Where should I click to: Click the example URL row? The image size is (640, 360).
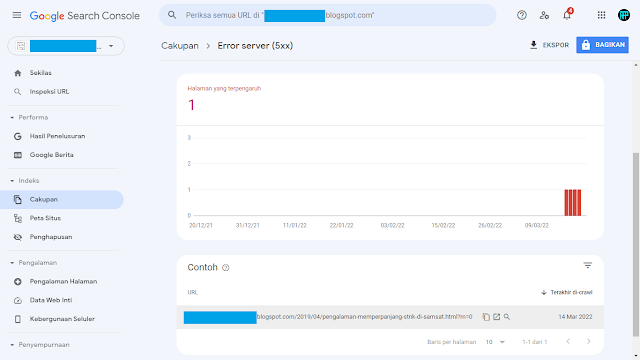coord(390,317)
